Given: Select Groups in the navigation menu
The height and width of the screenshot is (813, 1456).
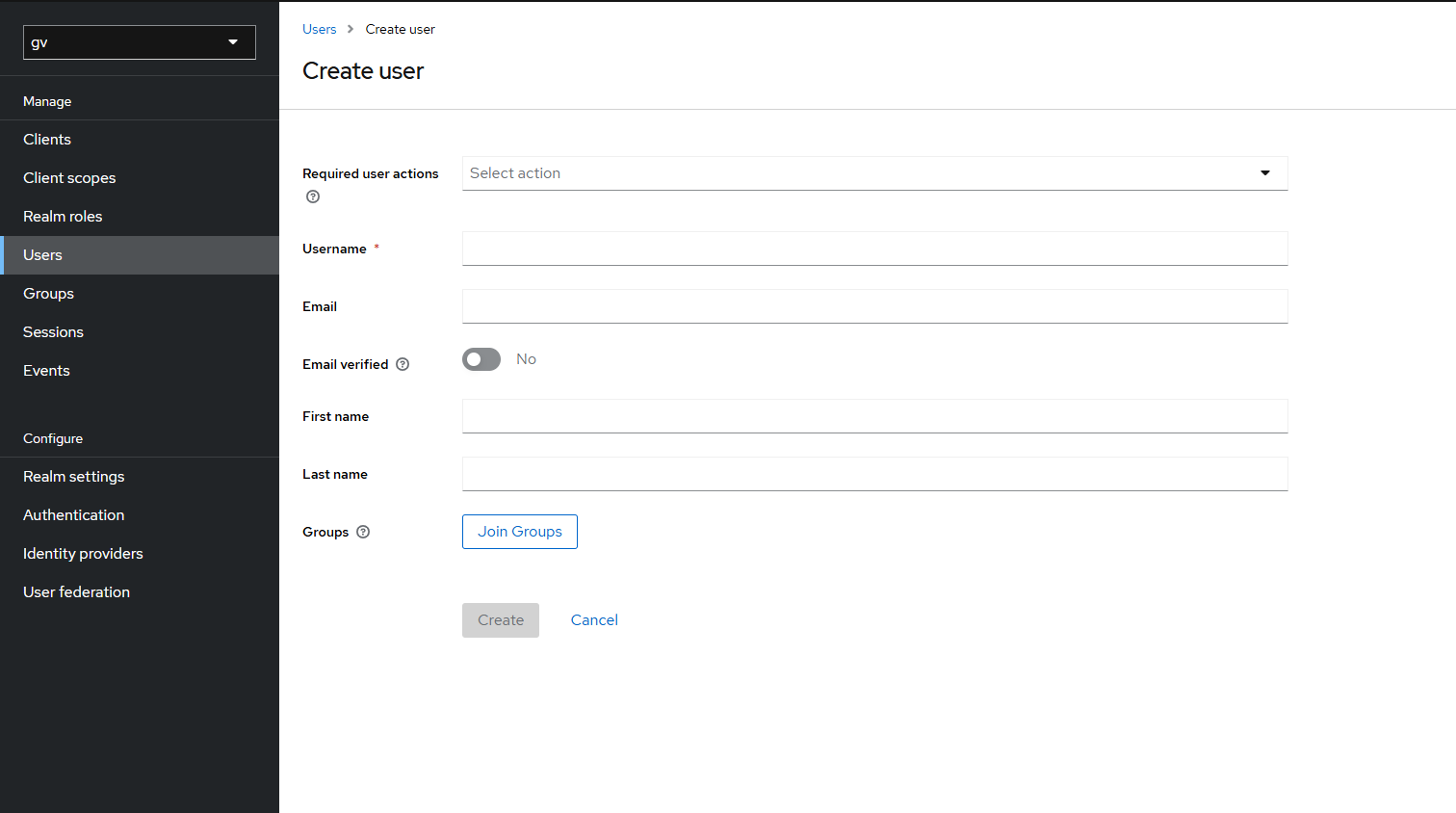Looking at the screenshot, I should [x=48, y=294].
